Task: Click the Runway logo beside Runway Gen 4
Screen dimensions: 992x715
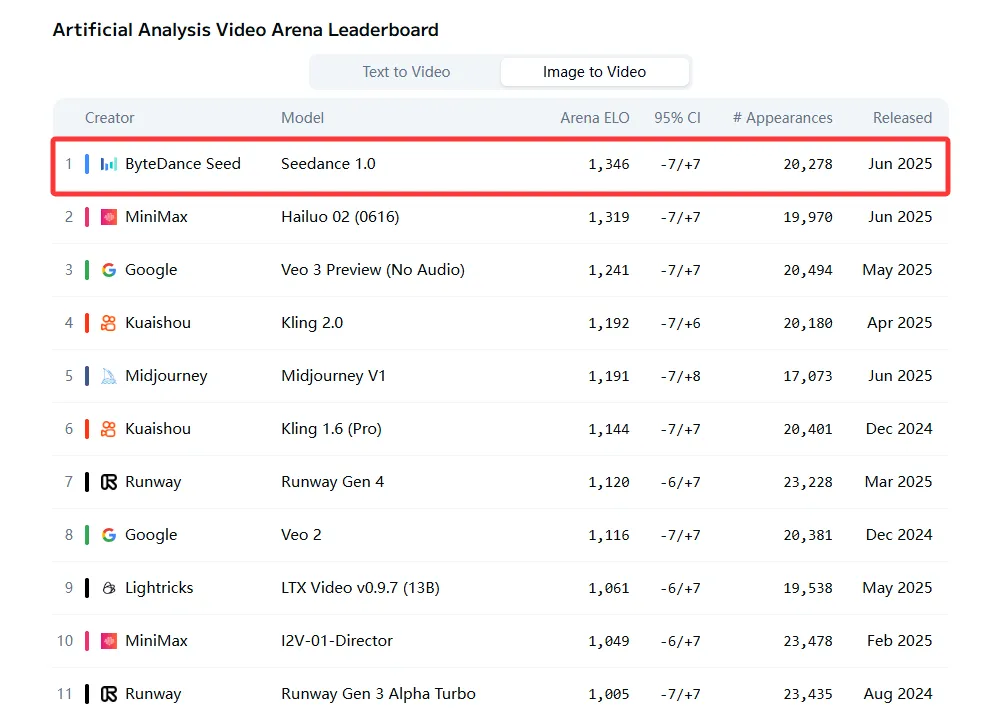Action: tap(108, 481)
